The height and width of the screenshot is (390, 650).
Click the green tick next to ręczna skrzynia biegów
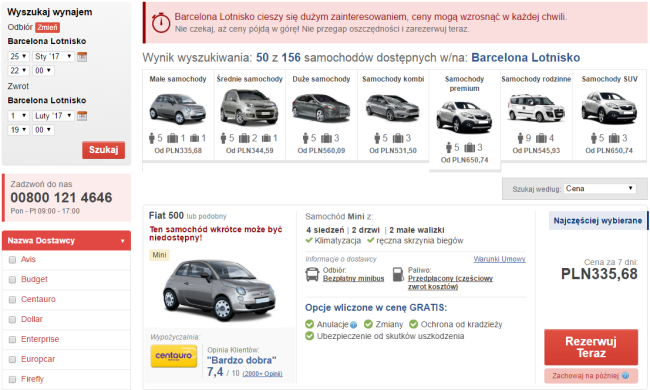(371, 240)
